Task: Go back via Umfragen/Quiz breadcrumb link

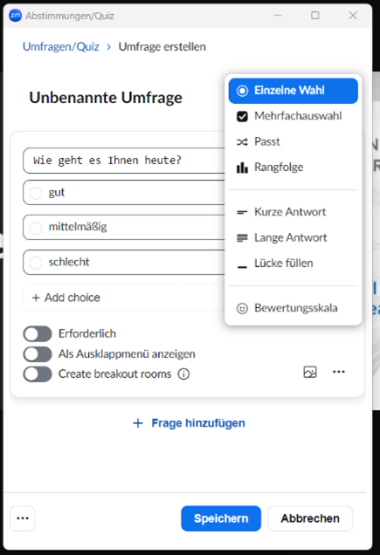Action: tap(61, 47)
